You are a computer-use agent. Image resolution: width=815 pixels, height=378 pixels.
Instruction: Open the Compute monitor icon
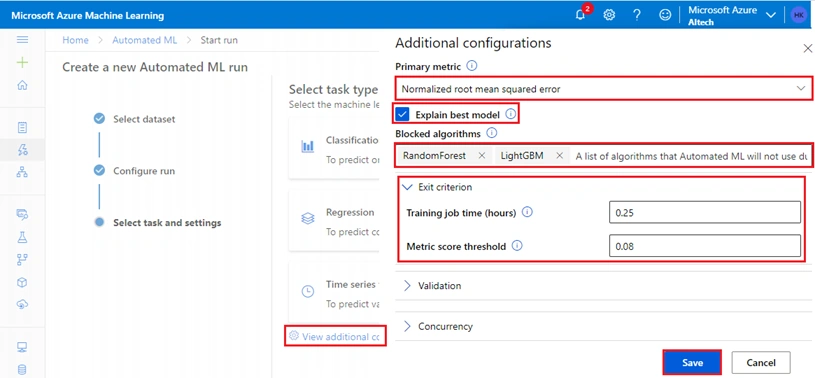[22, 347]
